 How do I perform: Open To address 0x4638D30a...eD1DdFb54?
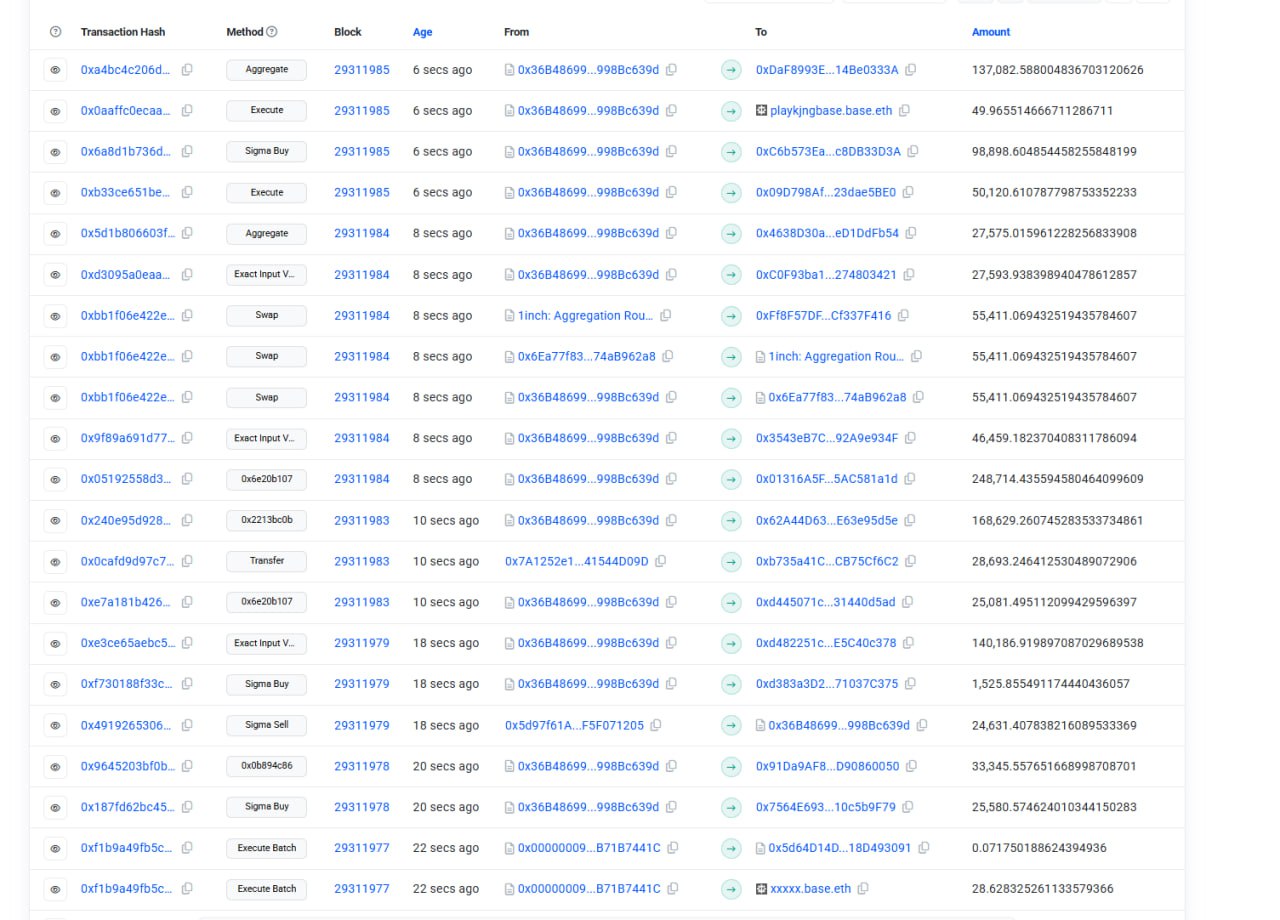pos(827,234)
